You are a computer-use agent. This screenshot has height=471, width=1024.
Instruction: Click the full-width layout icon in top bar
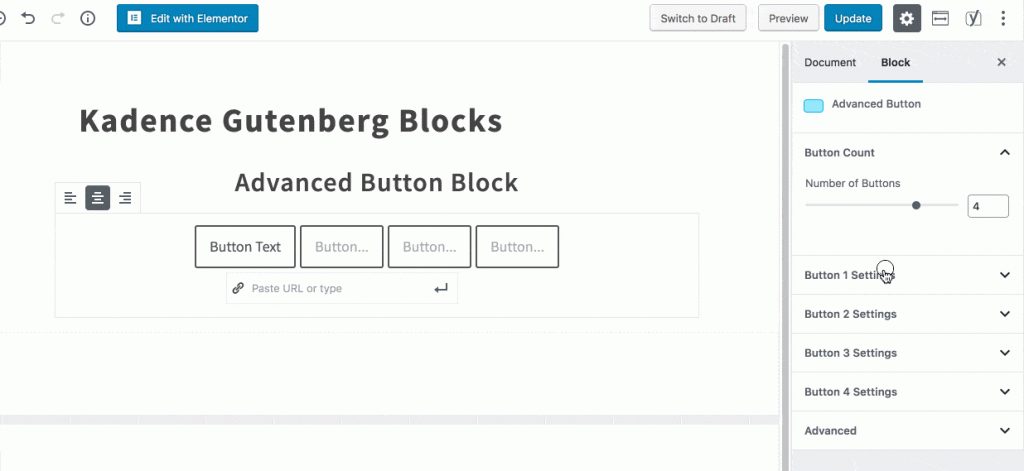click(940, 18)
